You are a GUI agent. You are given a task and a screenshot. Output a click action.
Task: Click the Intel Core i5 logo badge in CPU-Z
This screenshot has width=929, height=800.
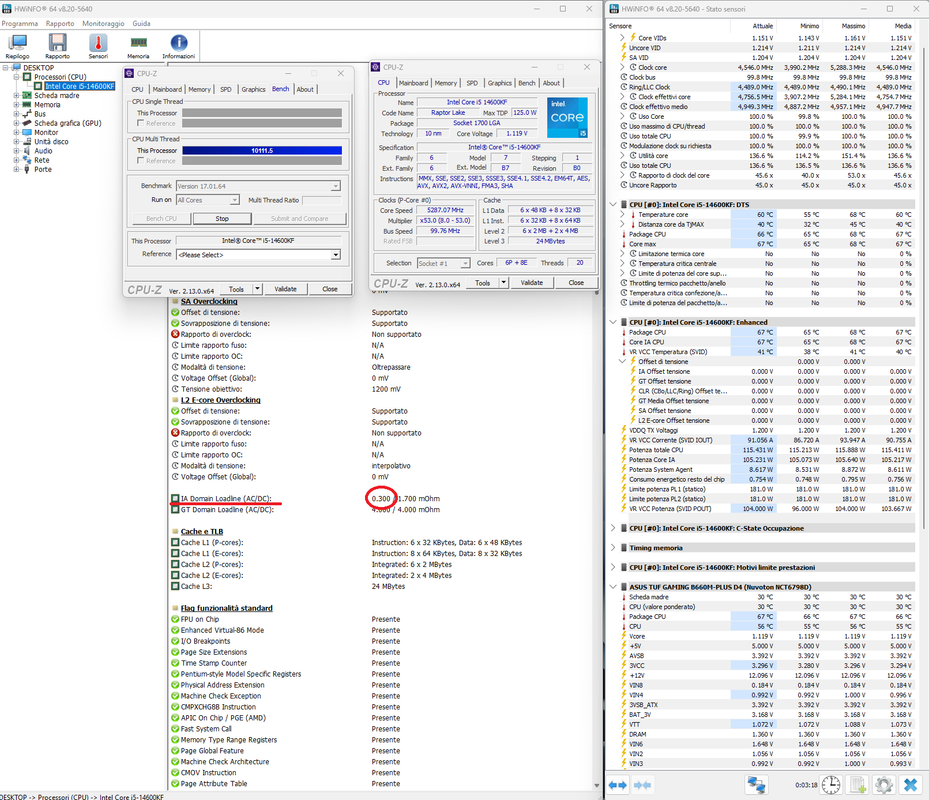coord(567,117)
